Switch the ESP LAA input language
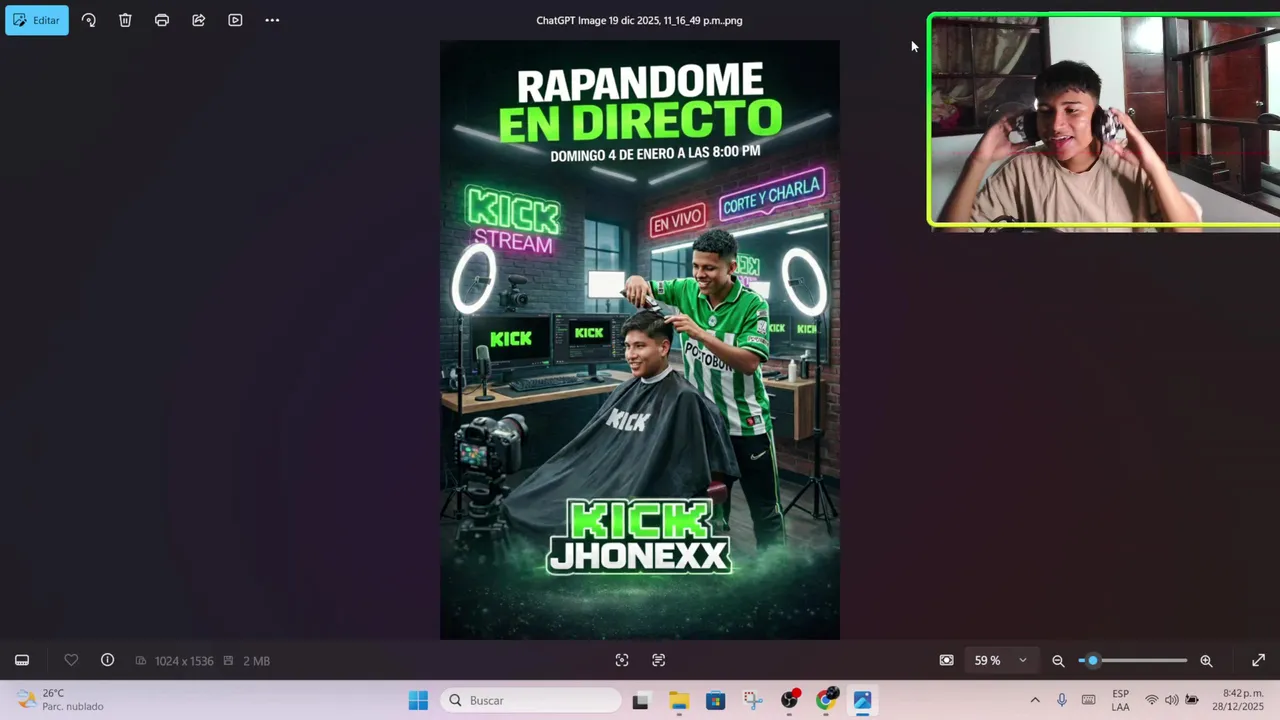 [1120, 700]
